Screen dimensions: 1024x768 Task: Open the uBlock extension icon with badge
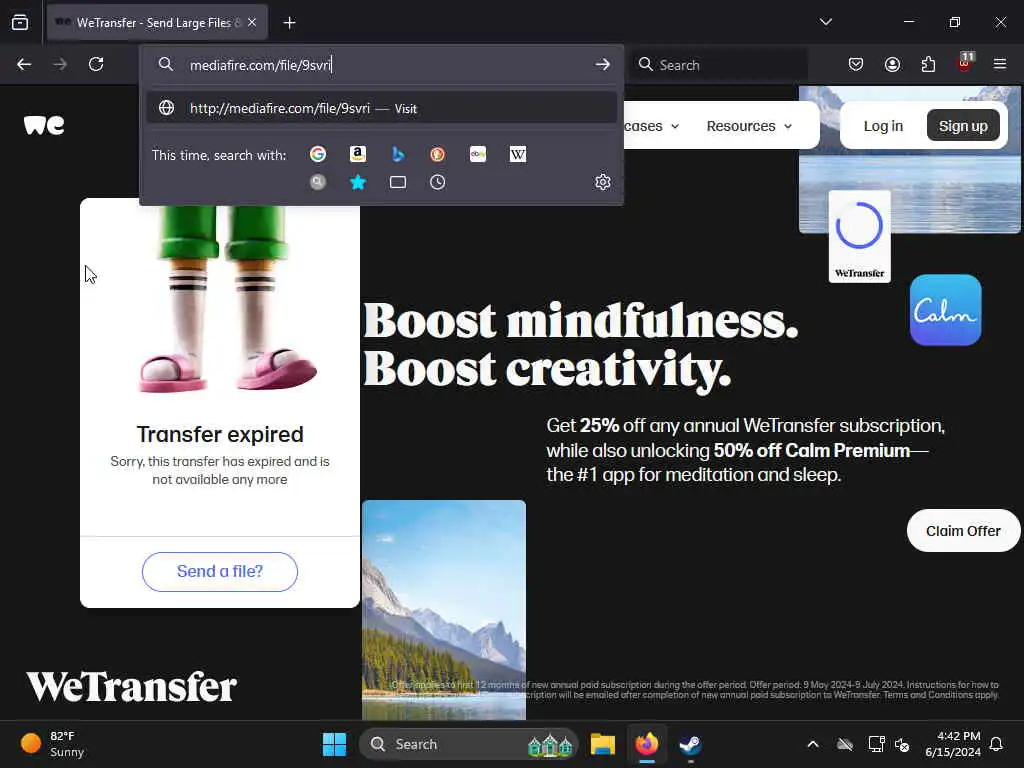pyautogui.click(x=965, y=63)
